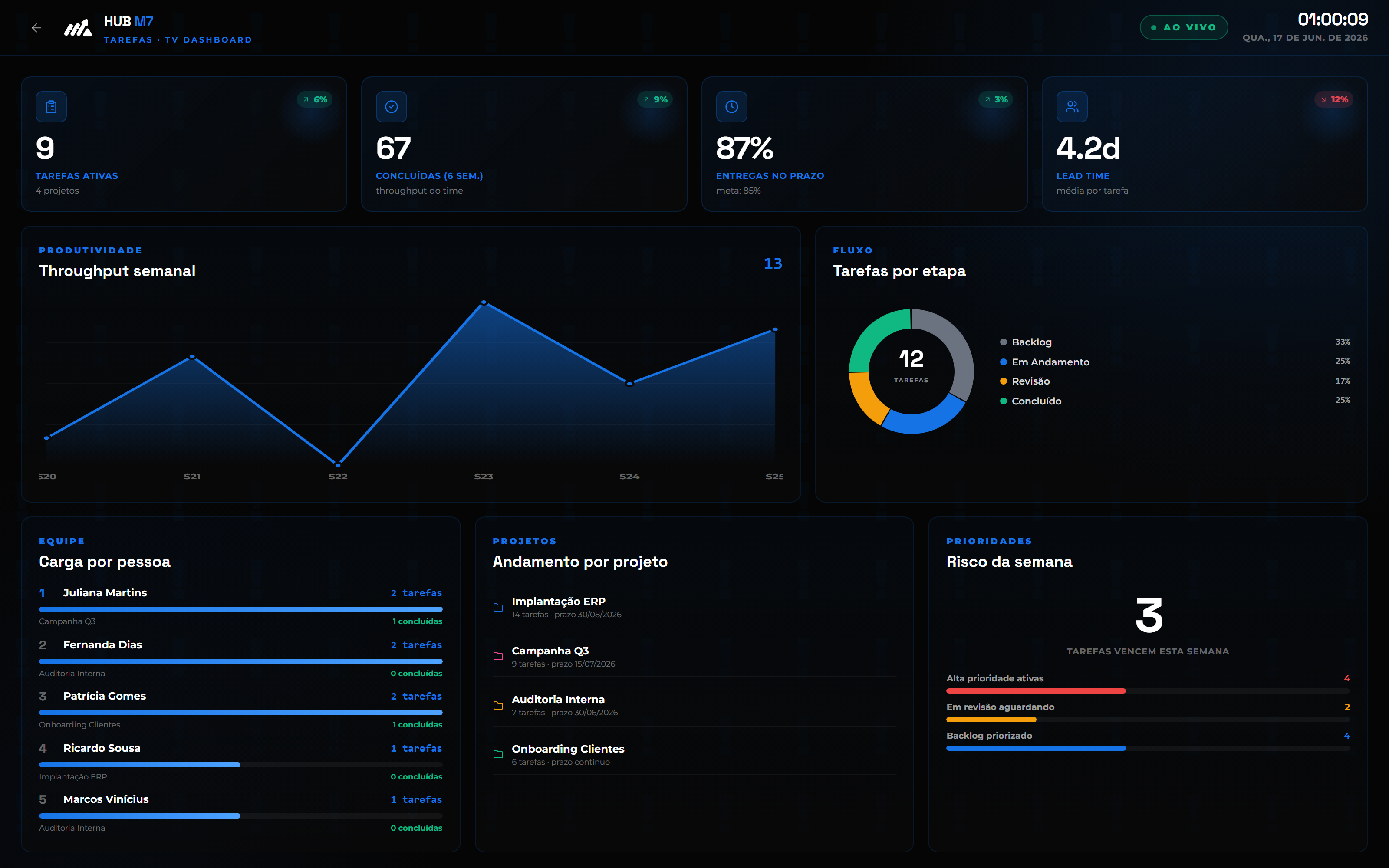Click the donut chart center showing 12 tarefas
1389x868 pixels.
click(912, 366)
